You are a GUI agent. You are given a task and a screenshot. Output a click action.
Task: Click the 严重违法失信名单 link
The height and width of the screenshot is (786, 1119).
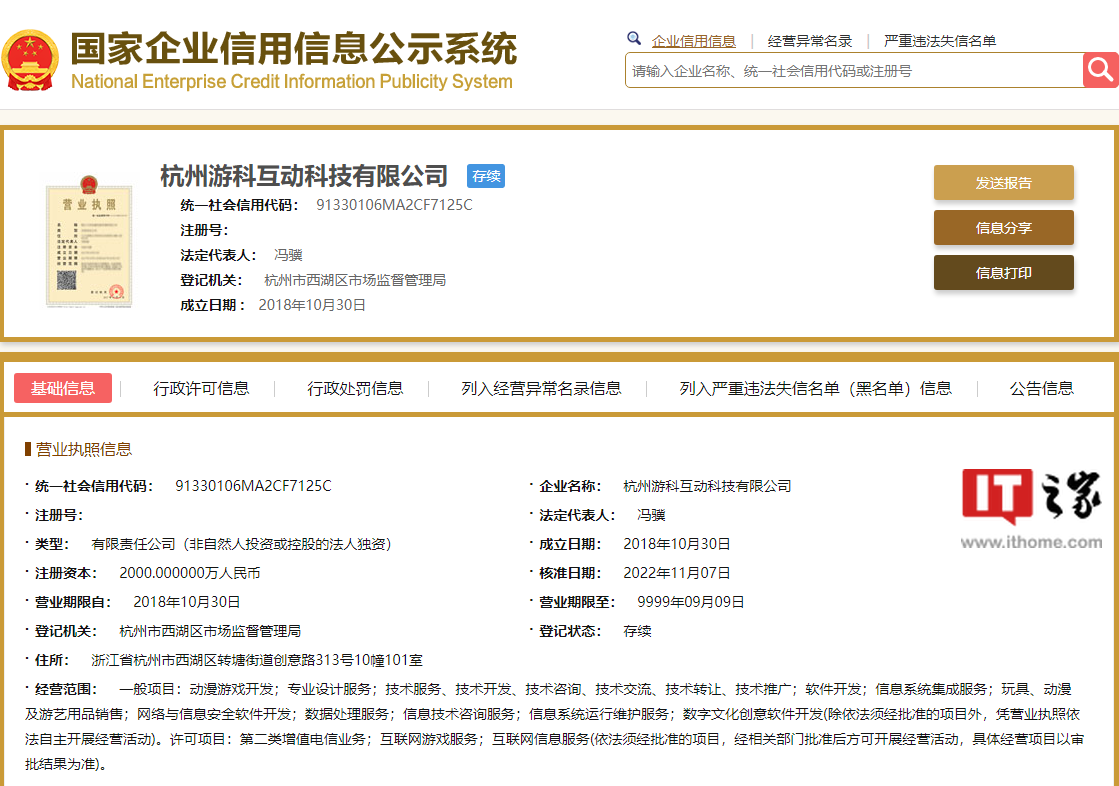[941, 40]
